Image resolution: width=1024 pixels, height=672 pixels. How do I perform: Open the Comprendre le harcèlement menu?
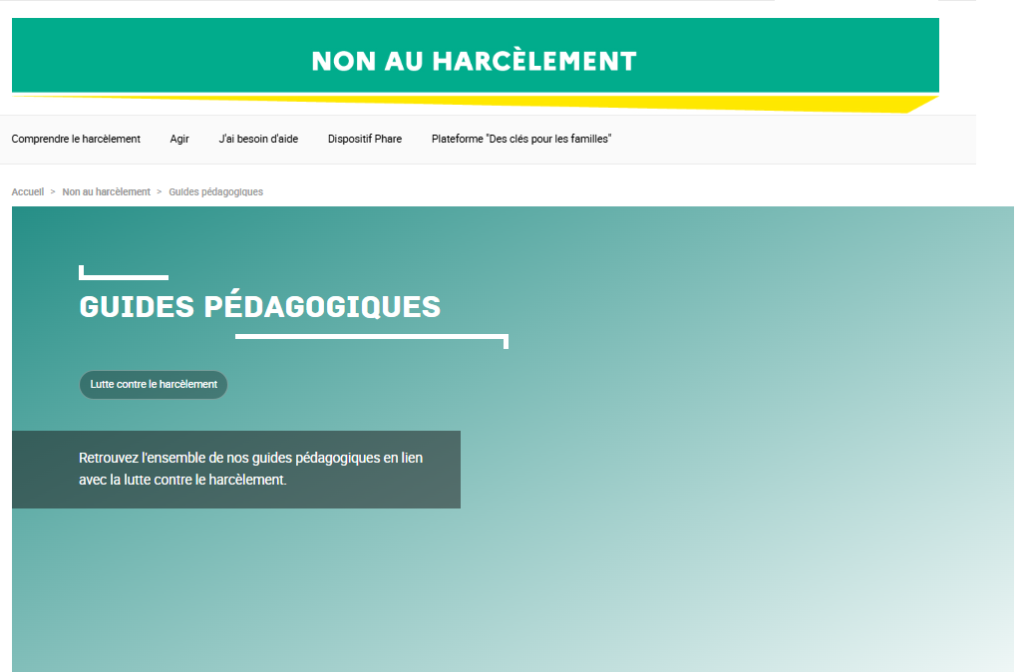[76, 139]
